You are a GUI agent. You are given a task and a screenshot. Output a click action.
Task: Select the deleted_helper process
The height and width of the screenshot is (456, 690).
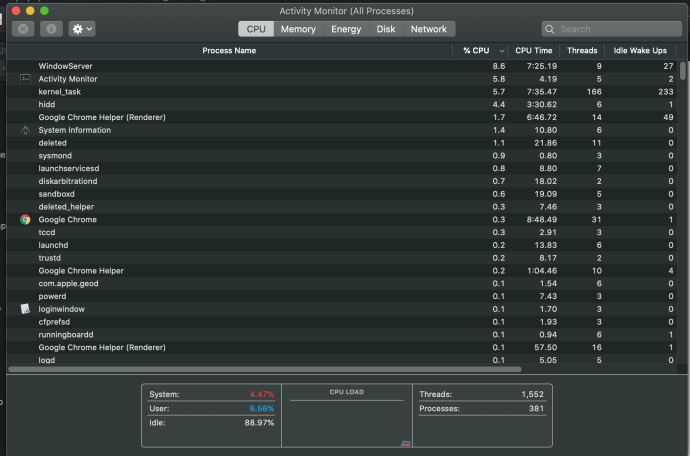(x=342, y=206)
